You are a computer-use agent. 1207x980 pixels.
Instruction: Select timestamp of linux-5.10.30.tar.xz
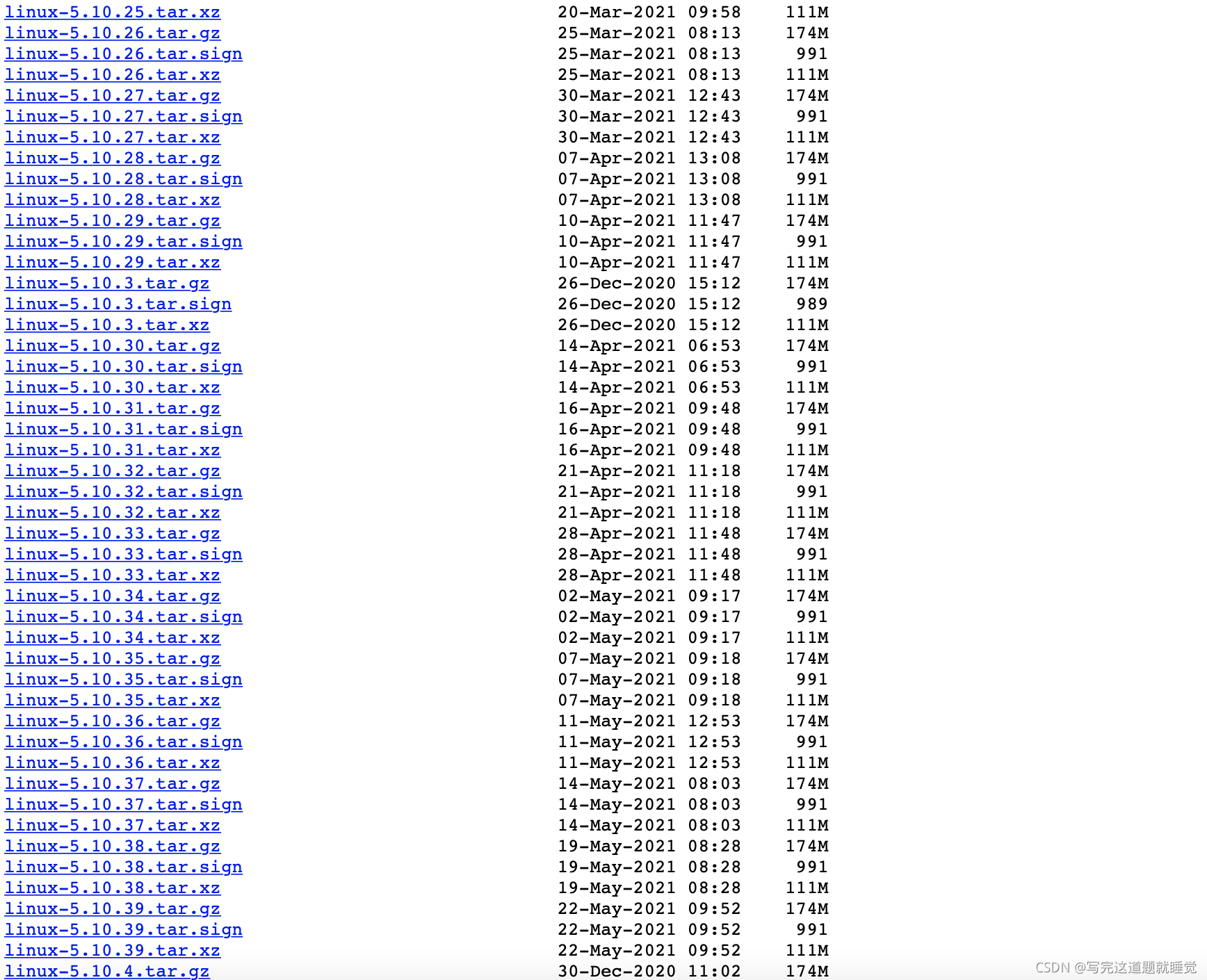(649, 388)
